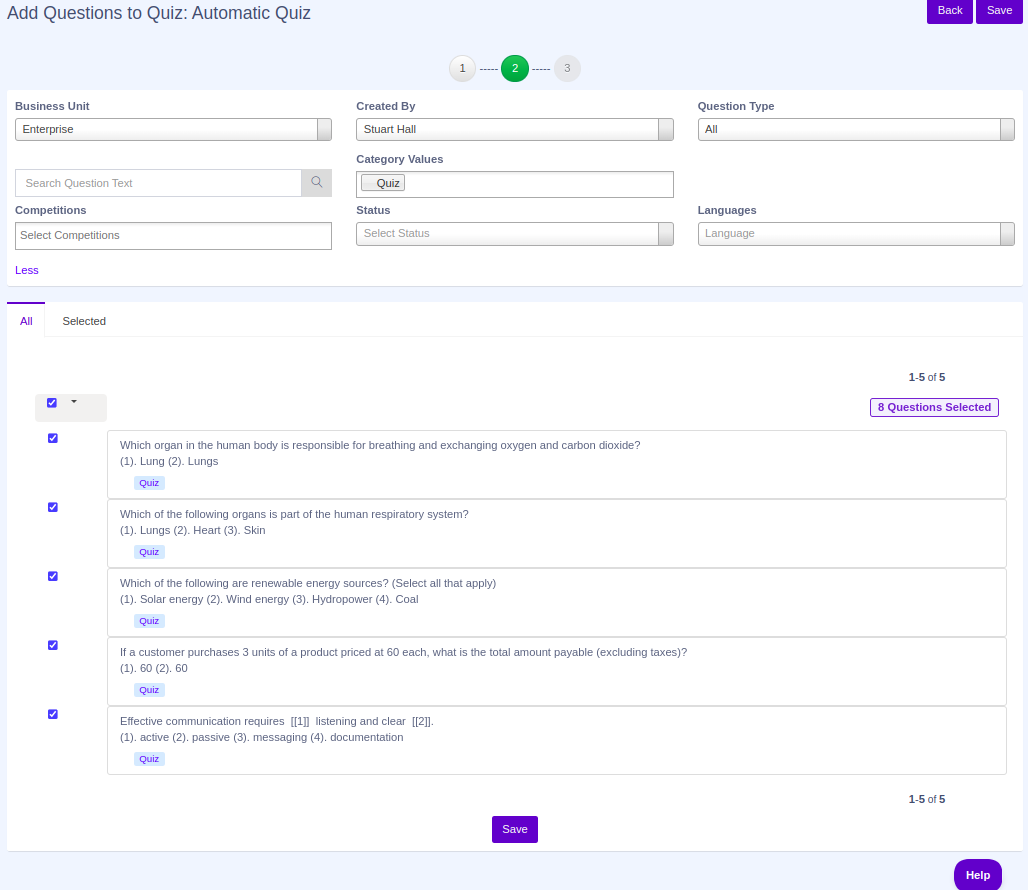Click the Quiz tag on communication question
Viewport: 1028px width, 890px height.
(149, 759)
